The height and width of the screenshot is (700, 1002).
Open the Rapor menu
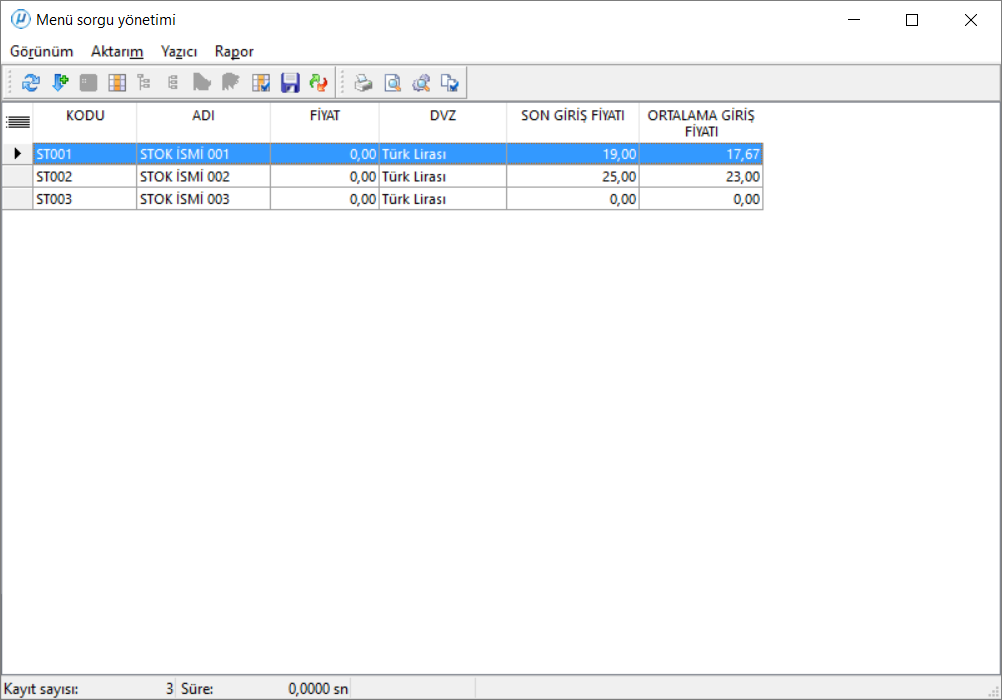click(234, 51)
